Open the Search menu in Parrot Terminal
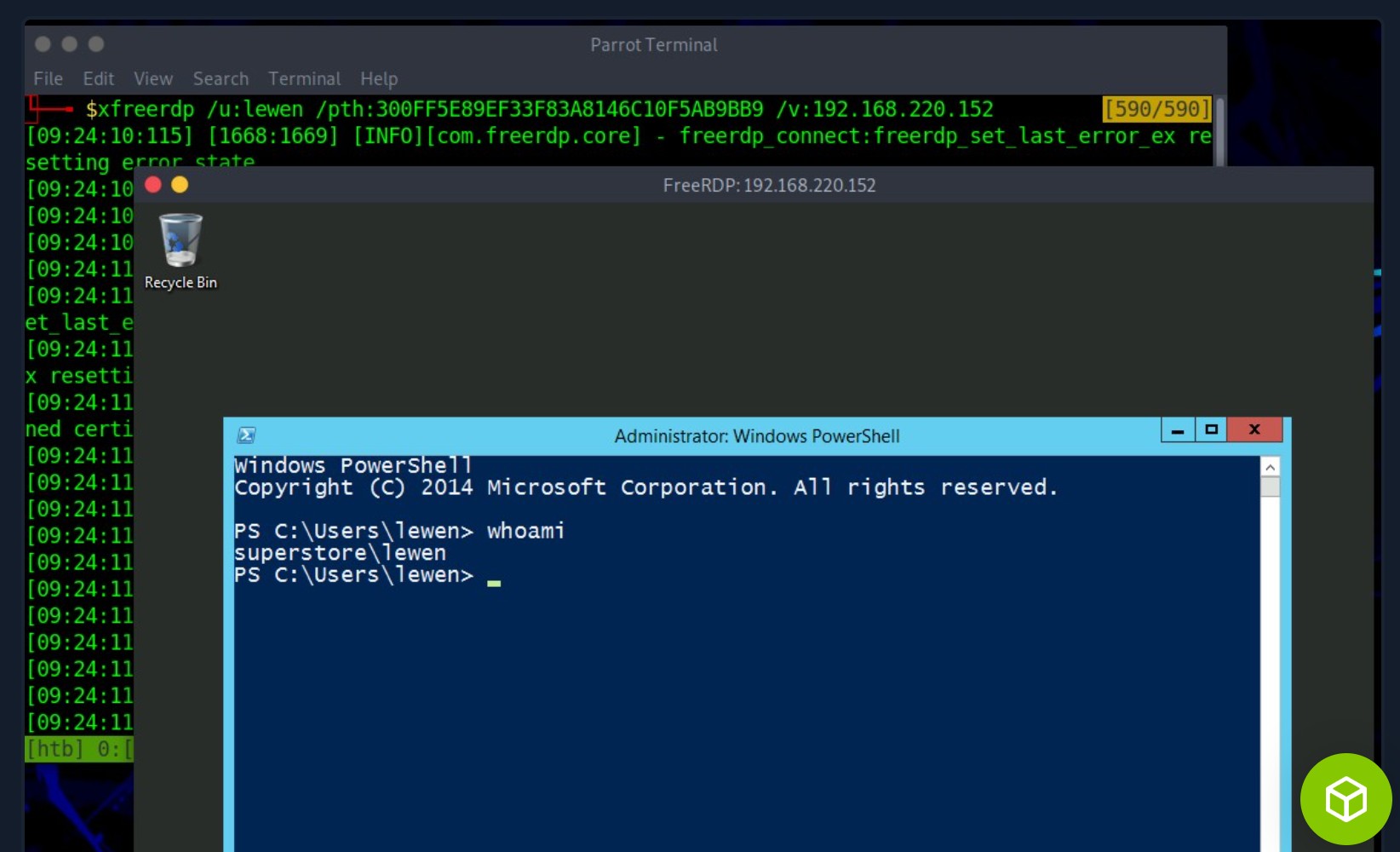The image size is (1400, 852). [221, 78]
